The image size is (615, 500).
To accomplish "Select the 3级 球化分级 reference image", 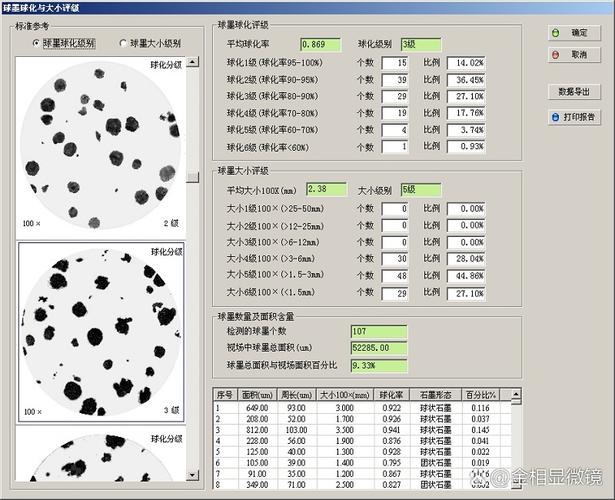I will pyautogui.click(x=101, y=333).
